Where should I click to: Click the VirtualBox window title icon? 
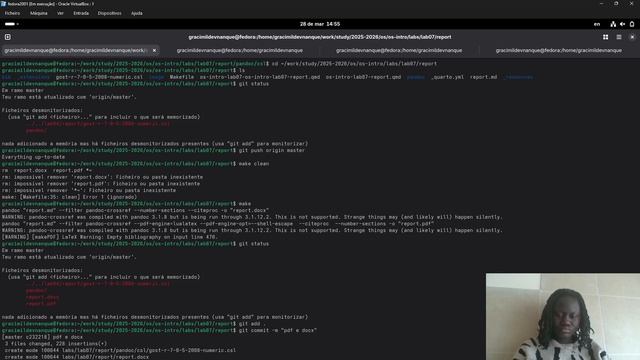click(4, 4)
